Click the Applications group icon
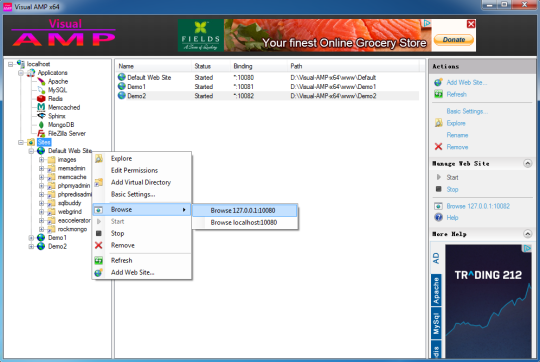This screenshot has height=362, width=540. (x=31, y=73)
